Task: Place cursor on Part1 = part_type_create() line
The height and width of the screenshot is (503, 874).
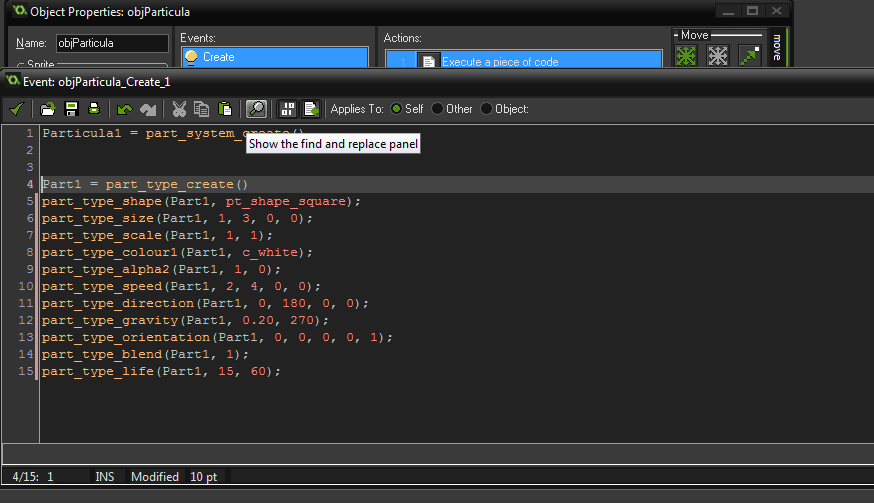Action: pyautogui.click(x=145, y=184)
